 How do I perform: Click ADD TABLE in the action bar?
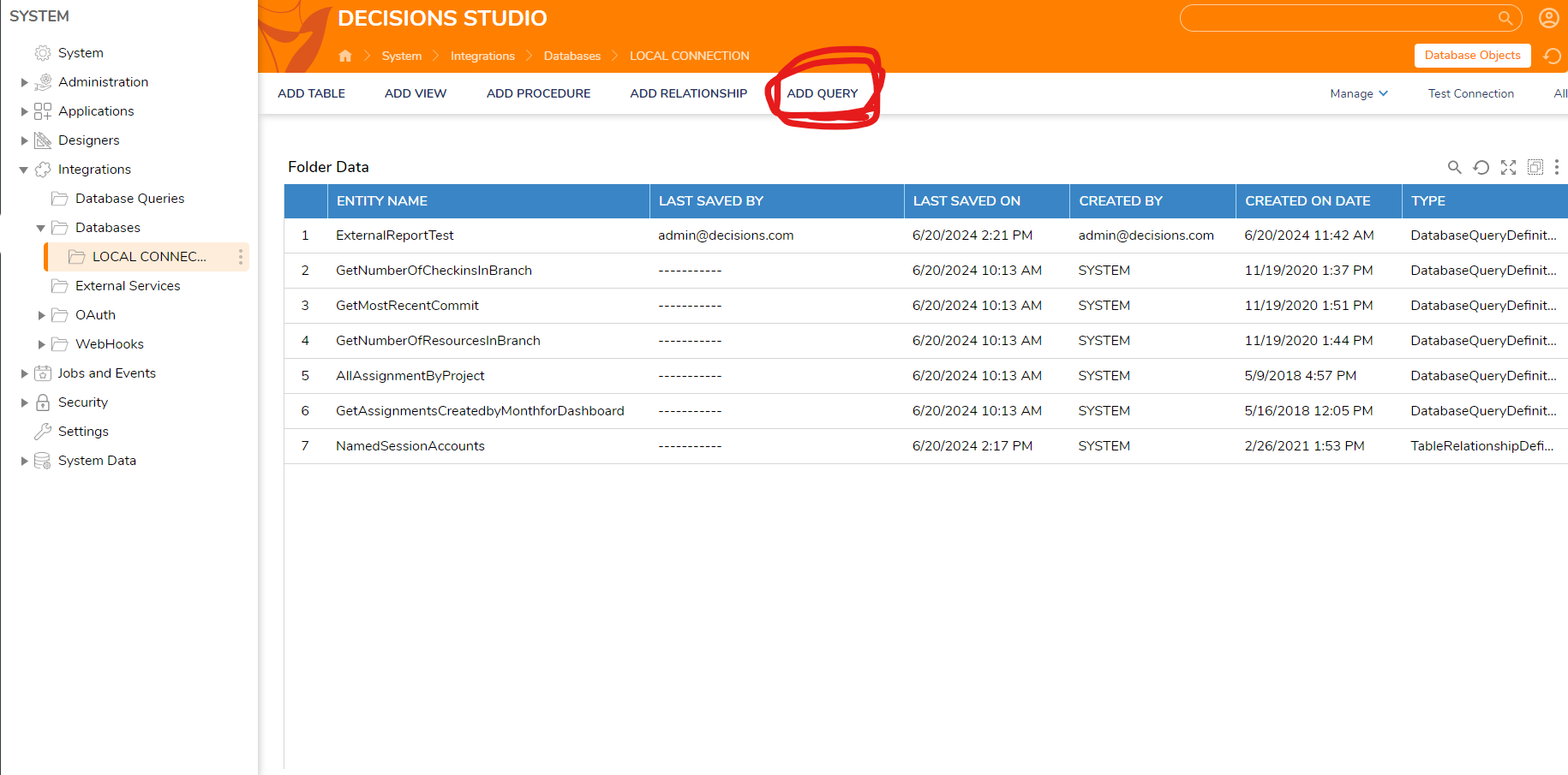point(311,93)
